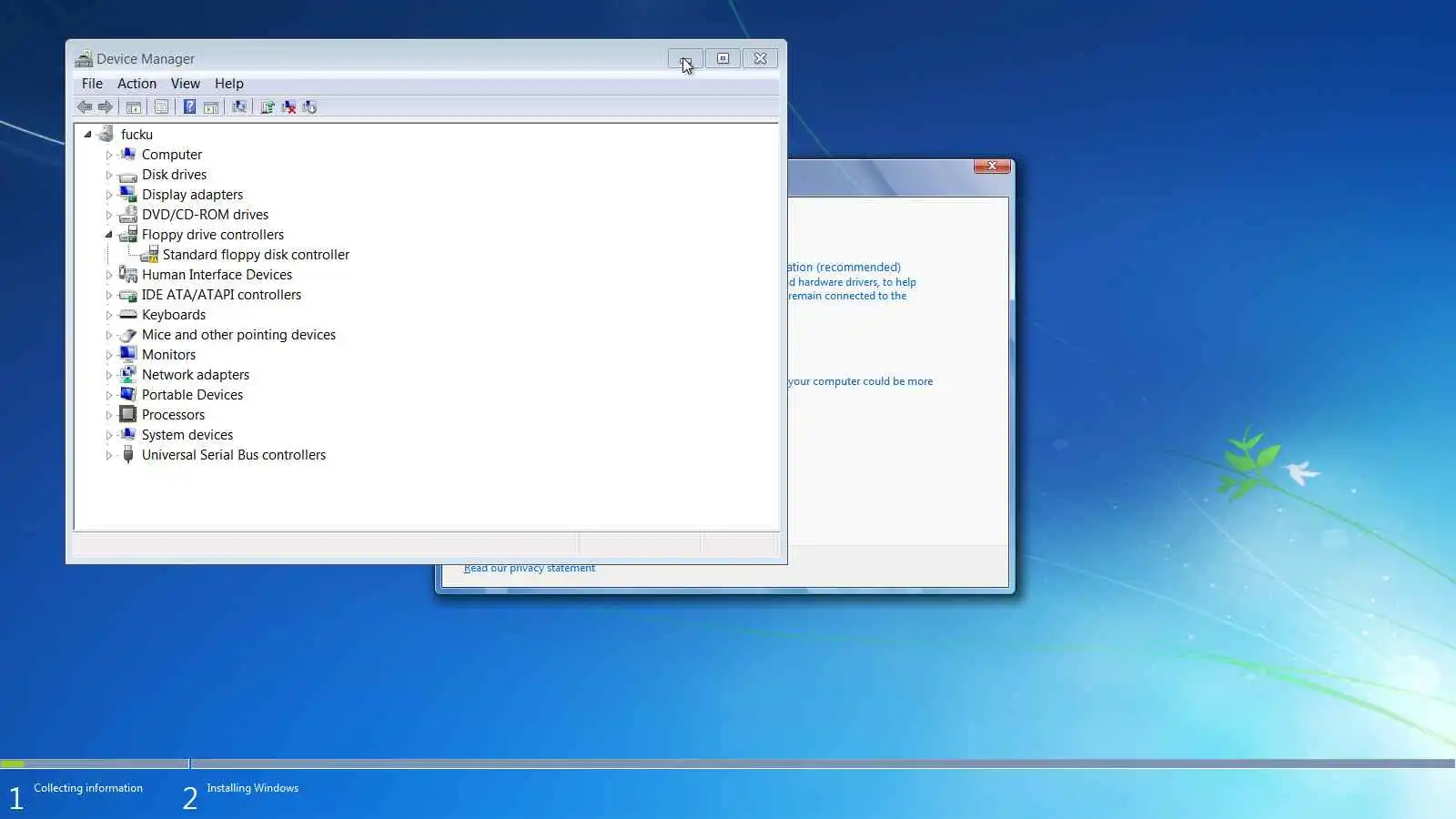
Task: Click the Forward arrow in Device Manager toolbar
Action: pyautogui.click(x=106, y=107)
